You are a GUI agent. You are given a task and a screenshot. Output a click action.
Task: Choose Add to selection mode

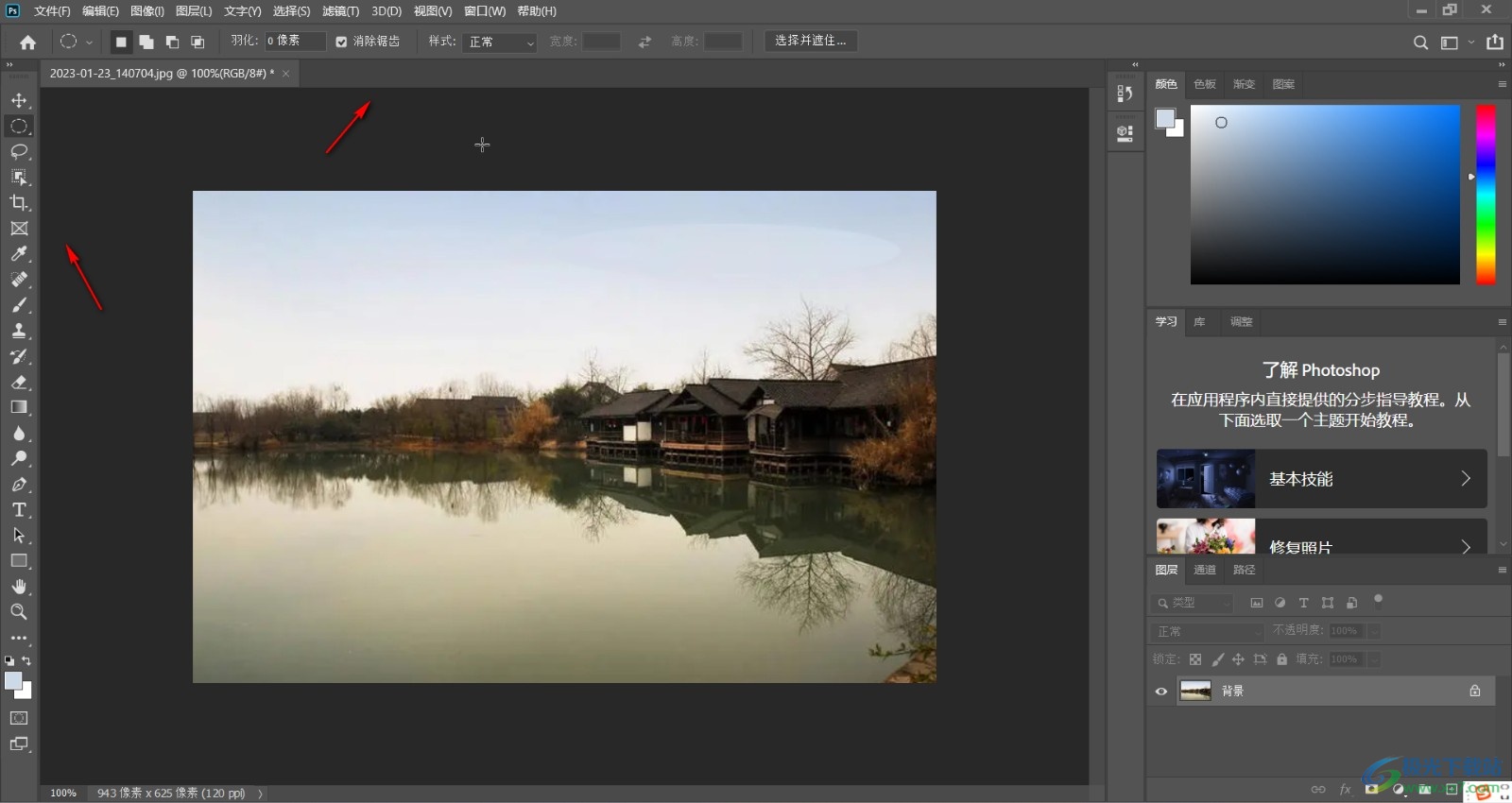pos(146,42)
